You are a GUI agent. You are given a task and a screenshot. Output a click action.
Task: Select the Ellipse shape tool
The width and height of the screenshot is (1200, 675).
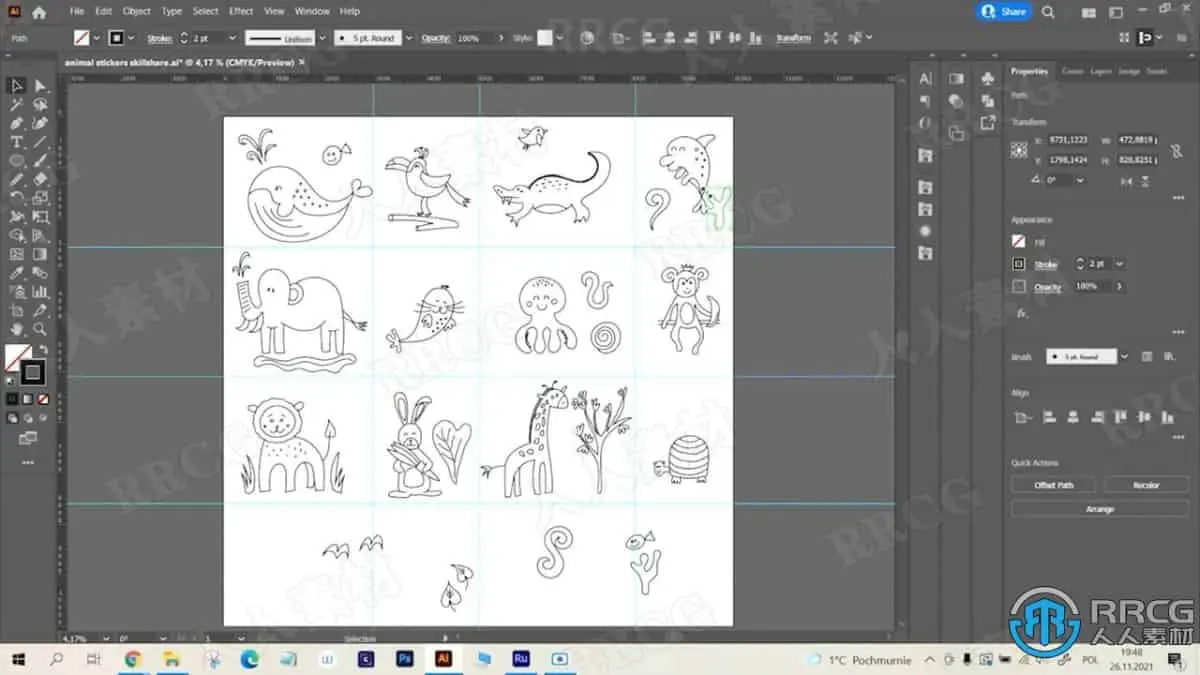tap(17, 161)
